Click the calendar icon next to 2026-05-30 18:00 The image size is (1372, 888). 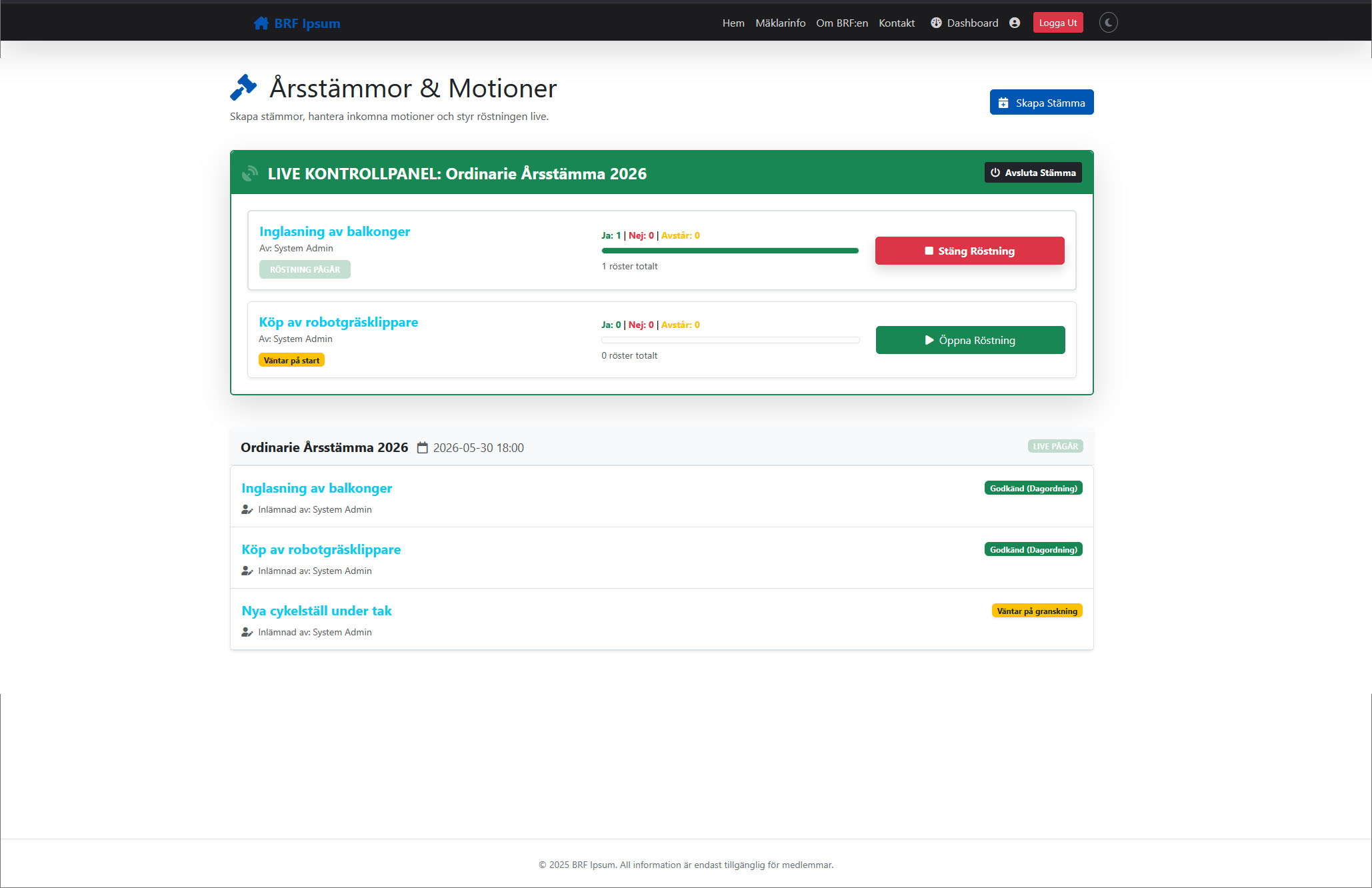click(422, 447)
